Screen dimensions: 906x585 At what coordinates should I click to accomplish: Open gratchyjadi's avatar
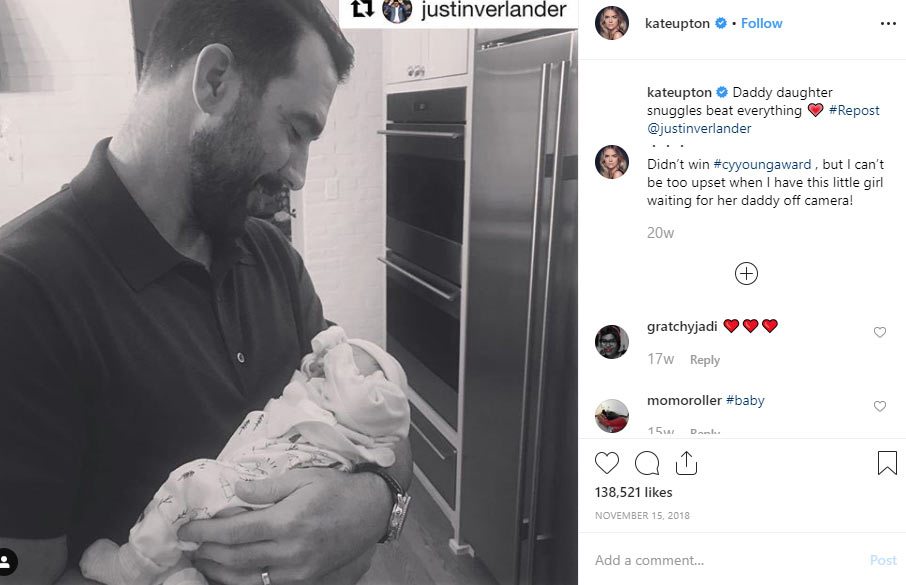click(612, 342)
